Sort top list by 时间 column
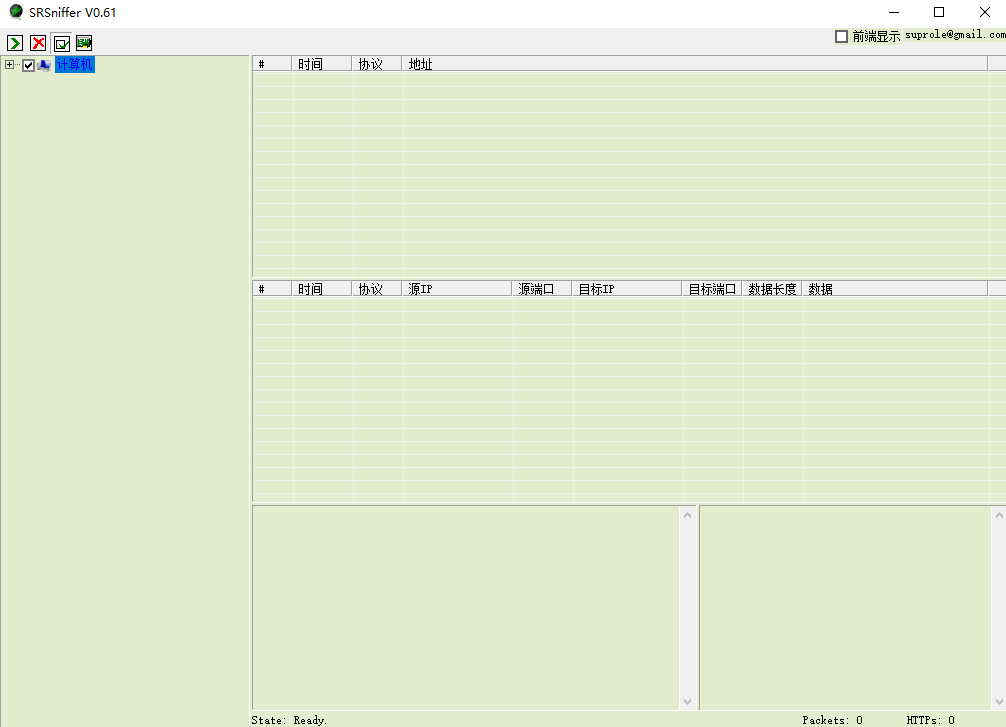Viewport: 1006px width, 727px height. click(x=322, y=64)
